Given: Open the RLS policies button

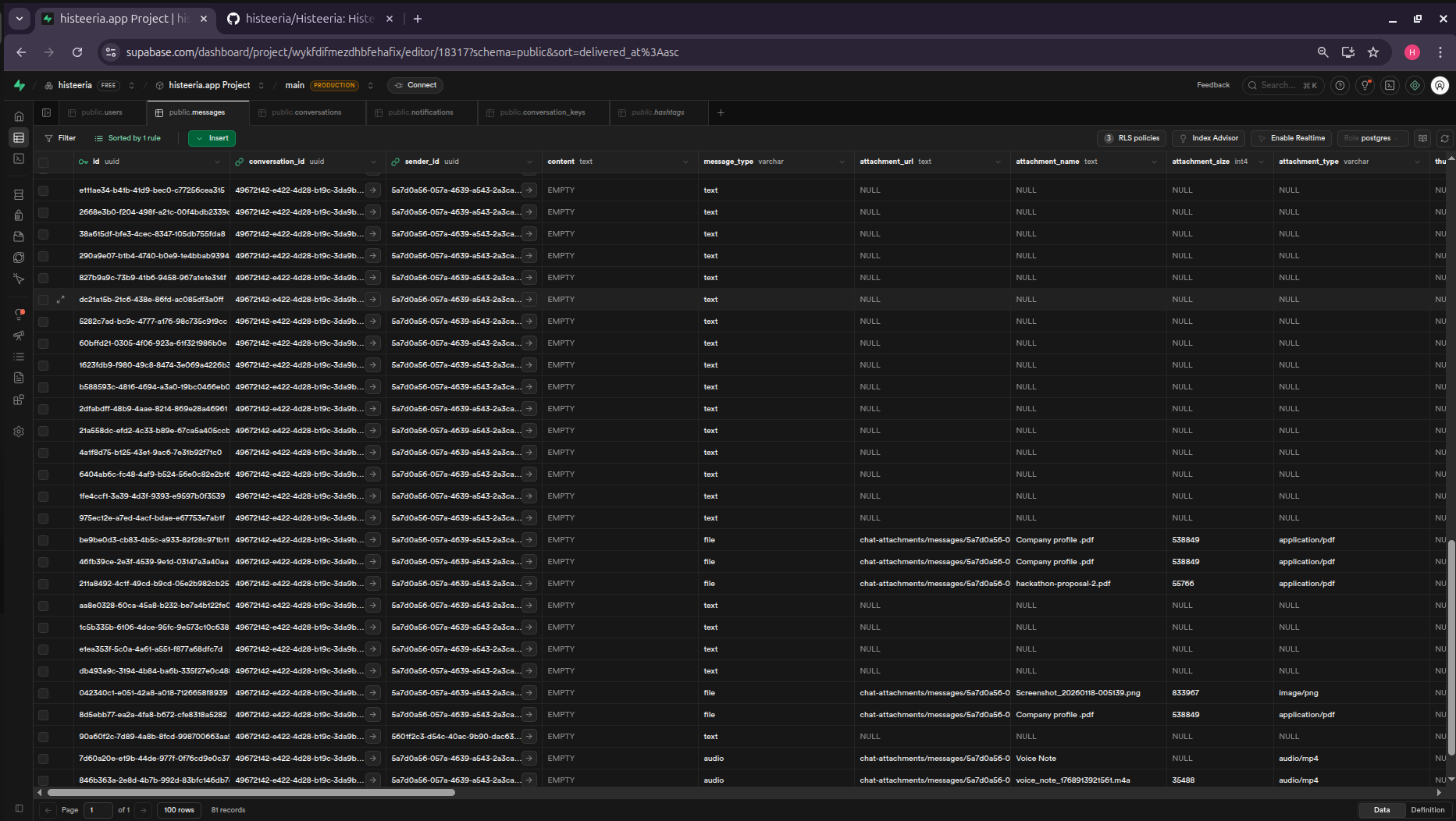Looking at the screenshot, I should click(1132, 138).
